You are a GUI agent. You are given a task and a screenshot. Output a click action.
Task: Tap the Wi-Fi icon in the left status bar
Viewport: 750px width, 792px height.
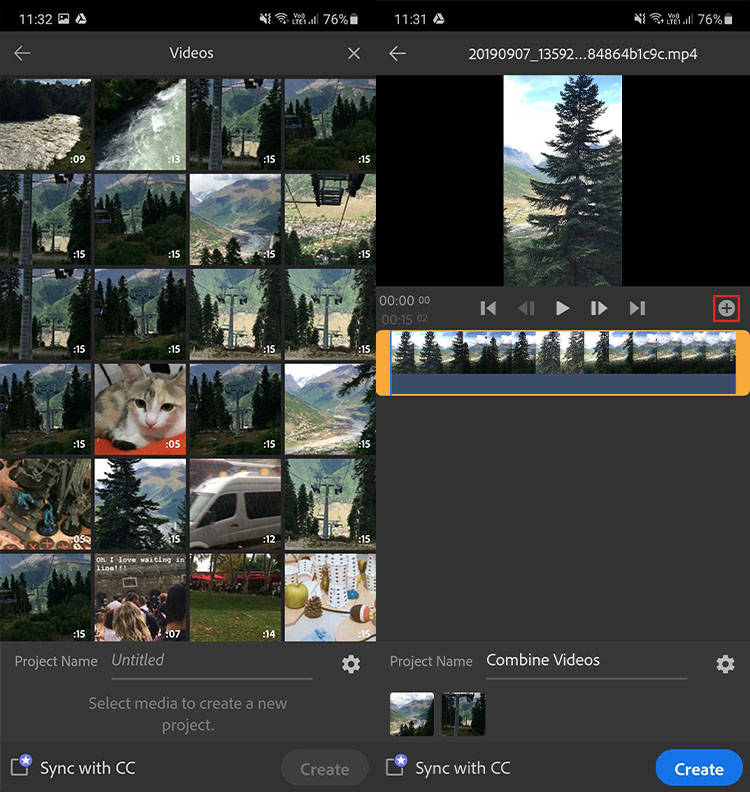click(x=281, y=19)
